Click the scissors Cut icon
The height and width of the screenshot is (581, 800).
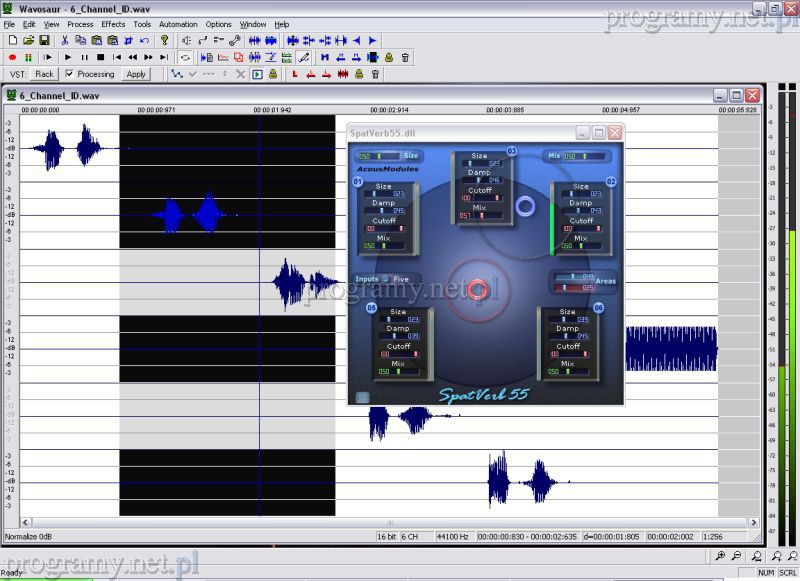(x=65, y=40)
